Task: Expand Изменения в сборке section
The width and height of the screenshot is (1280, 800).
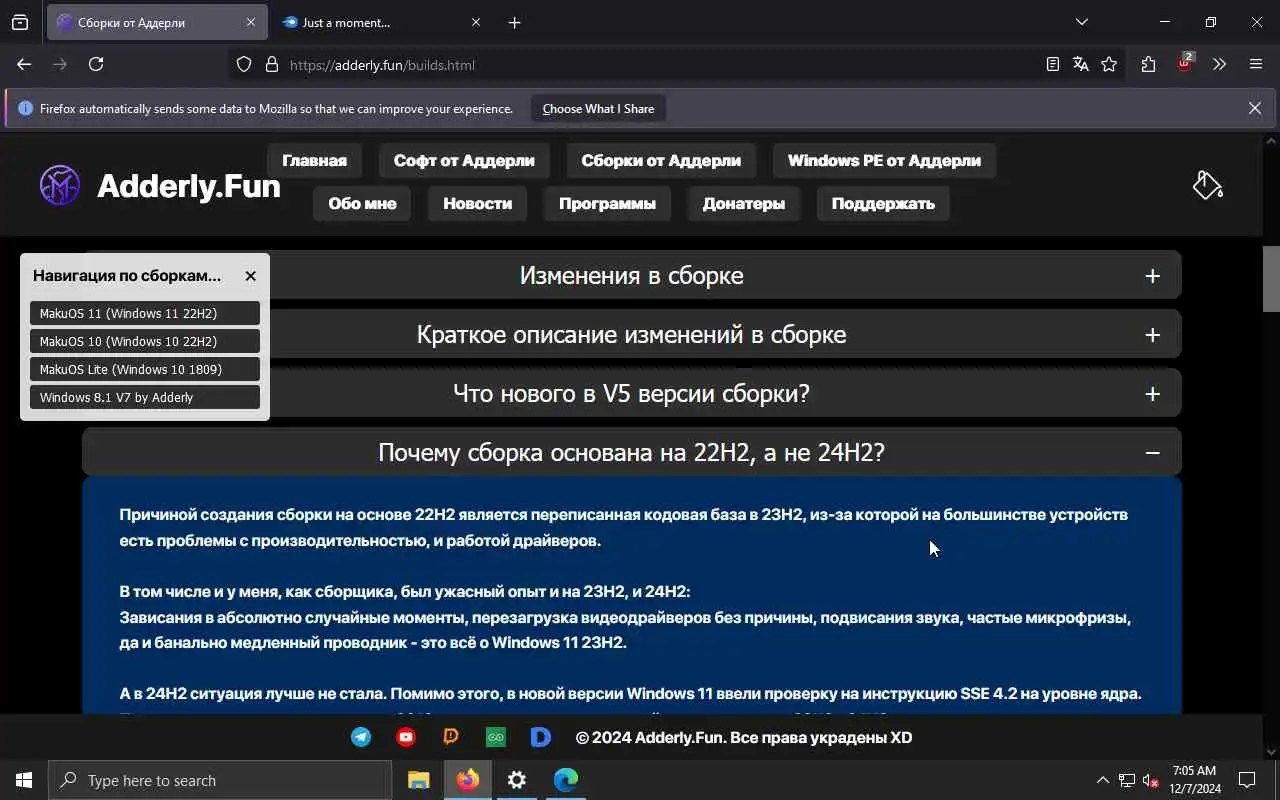Action: point(632,275)
